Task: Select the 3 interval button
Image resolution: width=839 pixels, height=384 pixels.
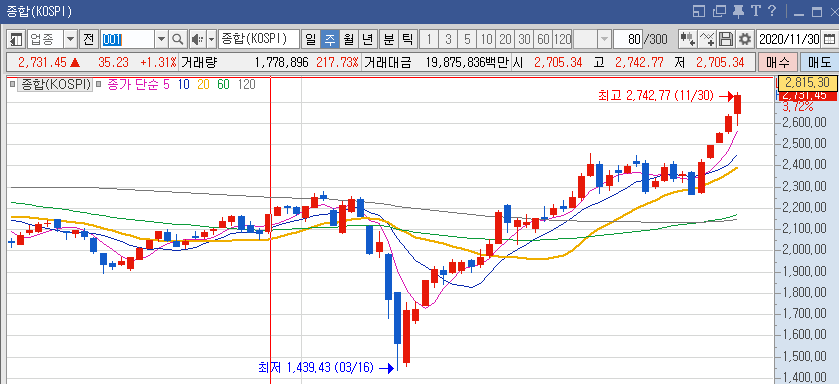Action: (x=448, y=39)
